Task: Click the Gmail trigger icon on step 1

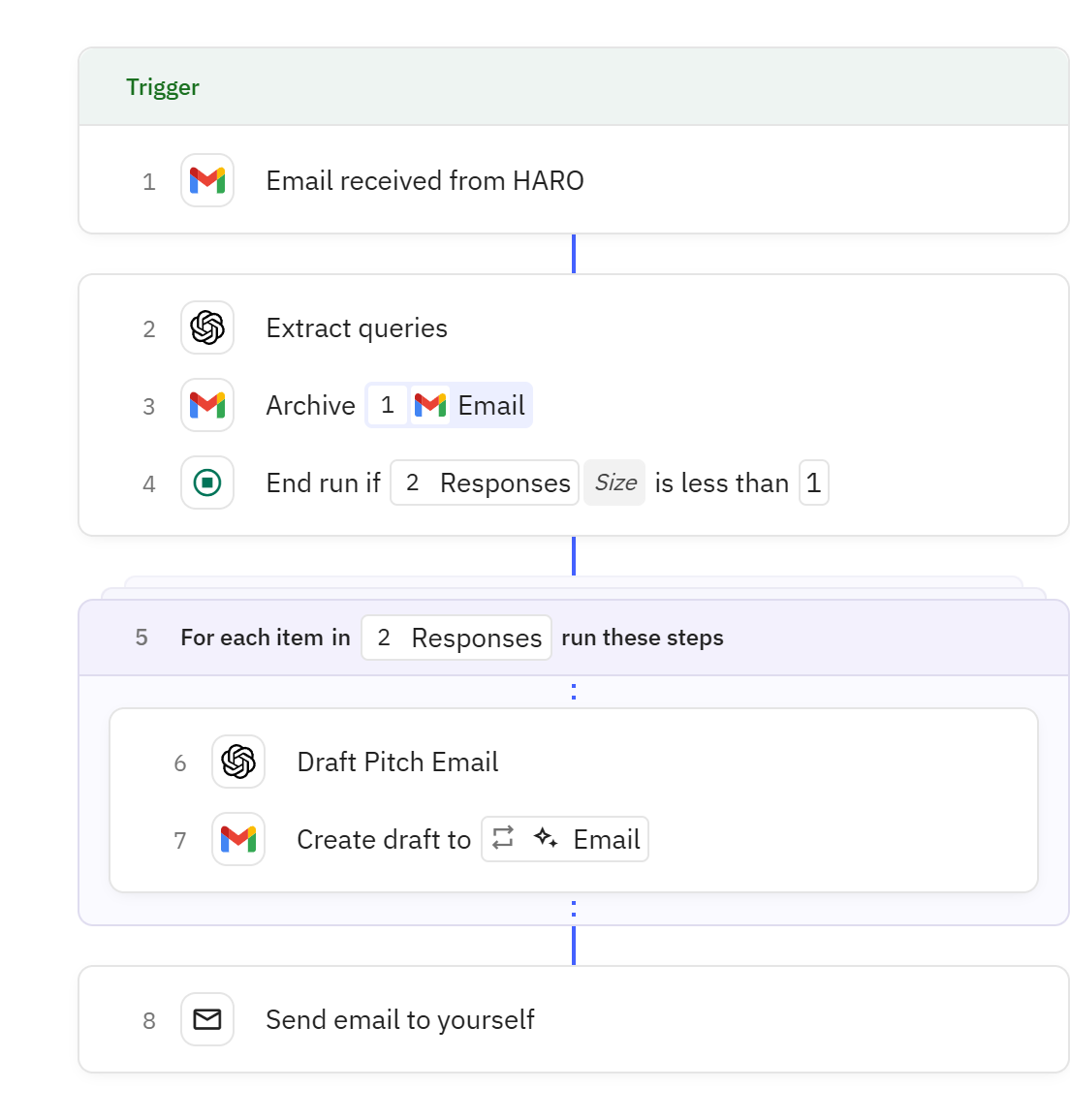Action: pyautogui.click(x=206, y=180)
